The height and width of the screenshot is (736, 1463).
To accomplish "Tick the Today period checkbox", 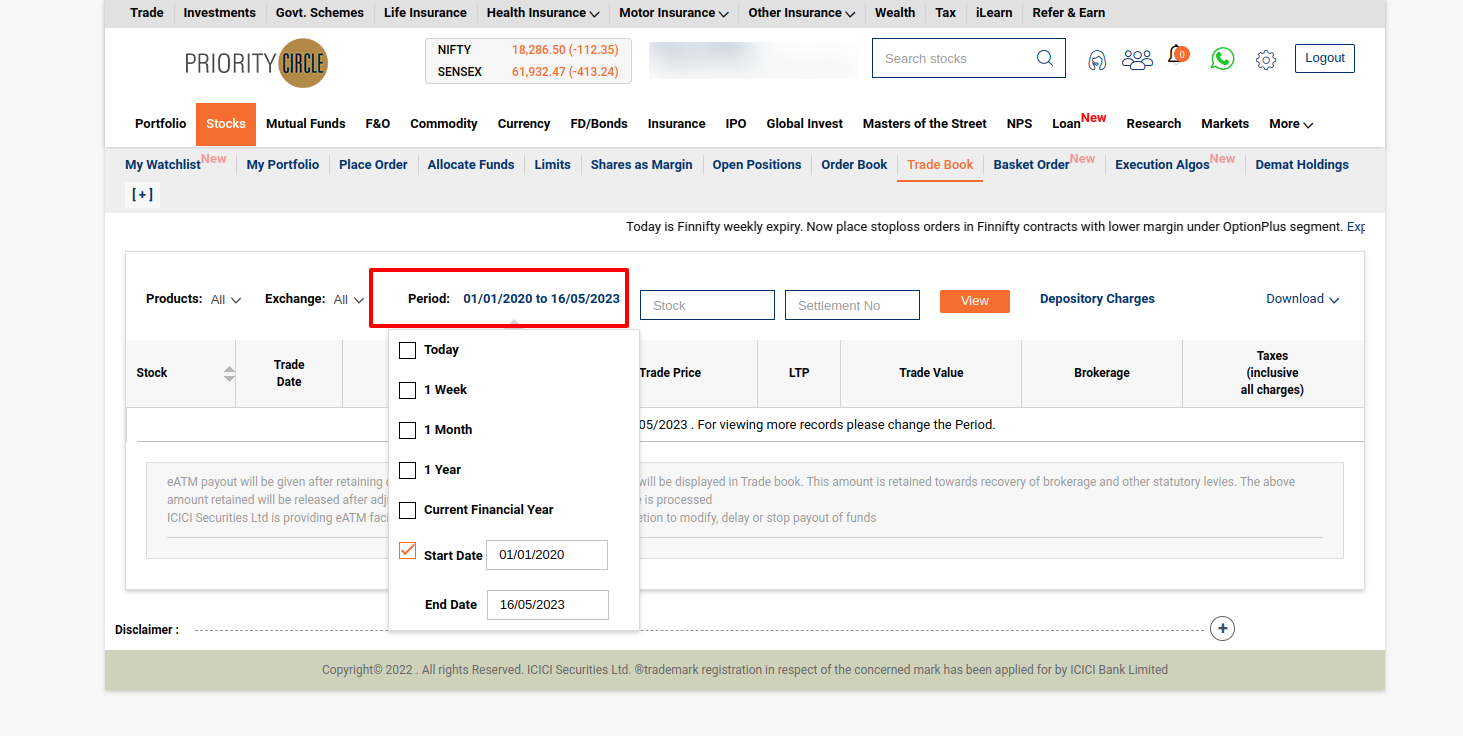I will point(408,350).
